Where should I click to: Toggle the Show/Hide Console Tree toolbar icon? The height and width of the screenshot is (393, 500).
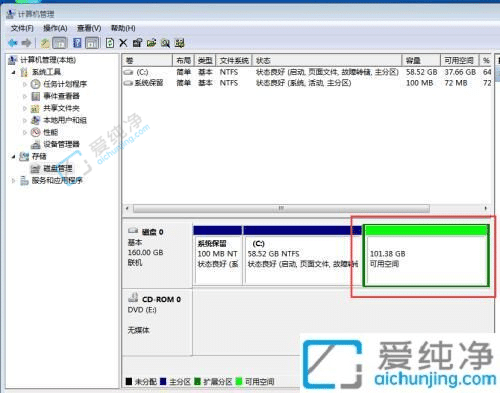60,43
